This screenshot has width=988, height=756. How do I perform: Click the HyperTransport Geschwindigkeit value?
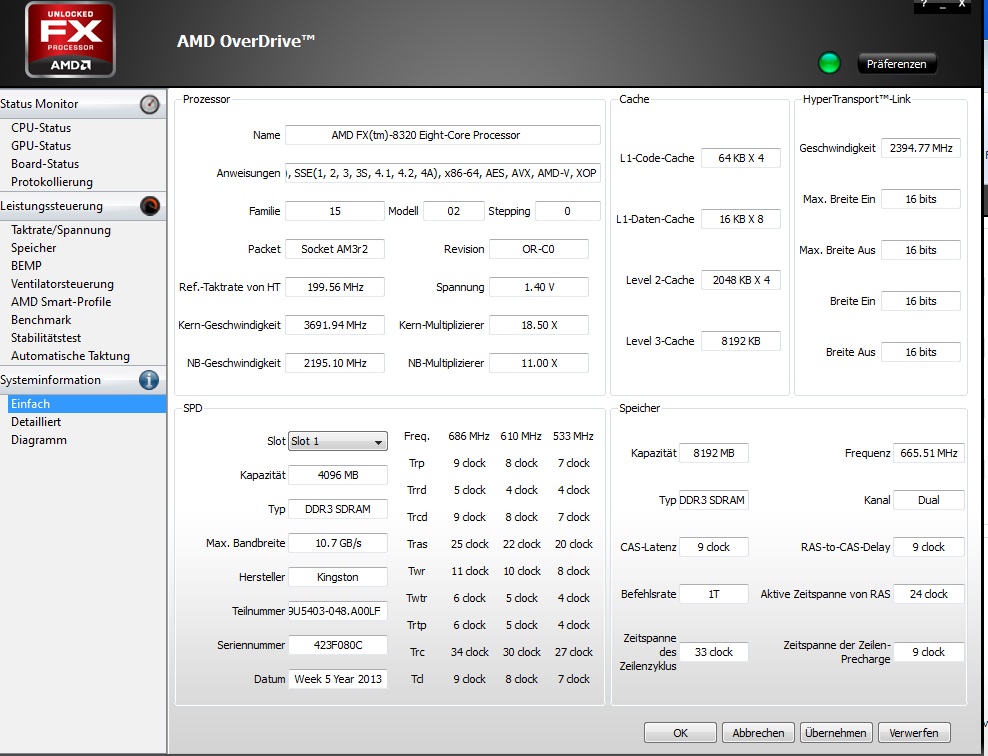[921, 148]
